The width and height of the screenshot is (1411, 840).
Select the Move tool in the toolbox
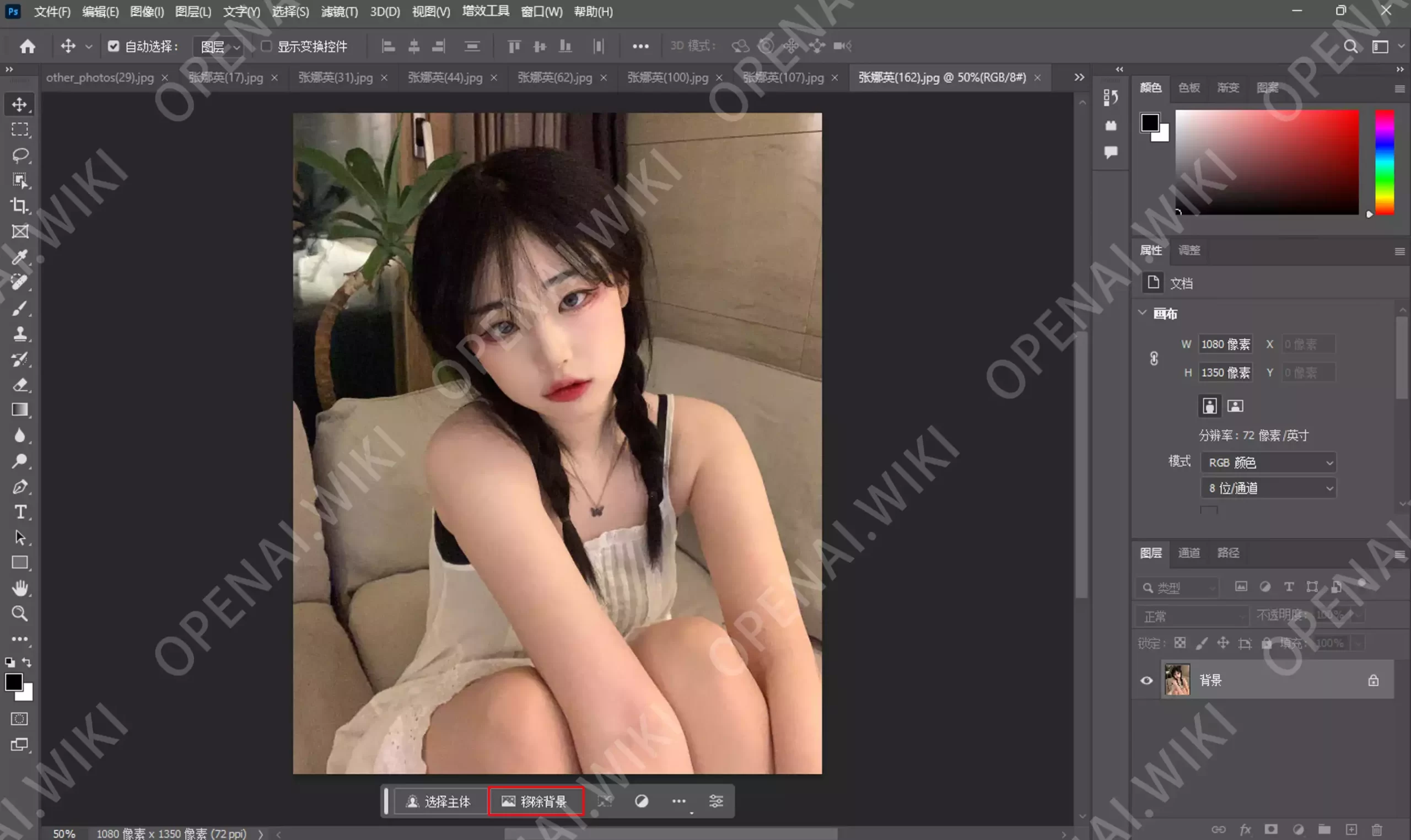coord(20,105)
